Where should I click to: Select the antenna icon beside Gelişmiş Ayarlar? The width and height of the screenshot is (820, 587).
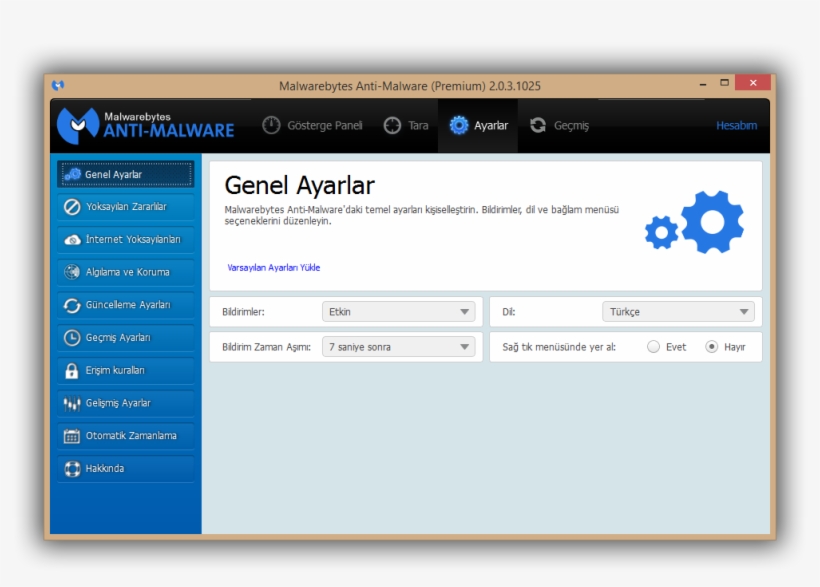coord(71,402)
